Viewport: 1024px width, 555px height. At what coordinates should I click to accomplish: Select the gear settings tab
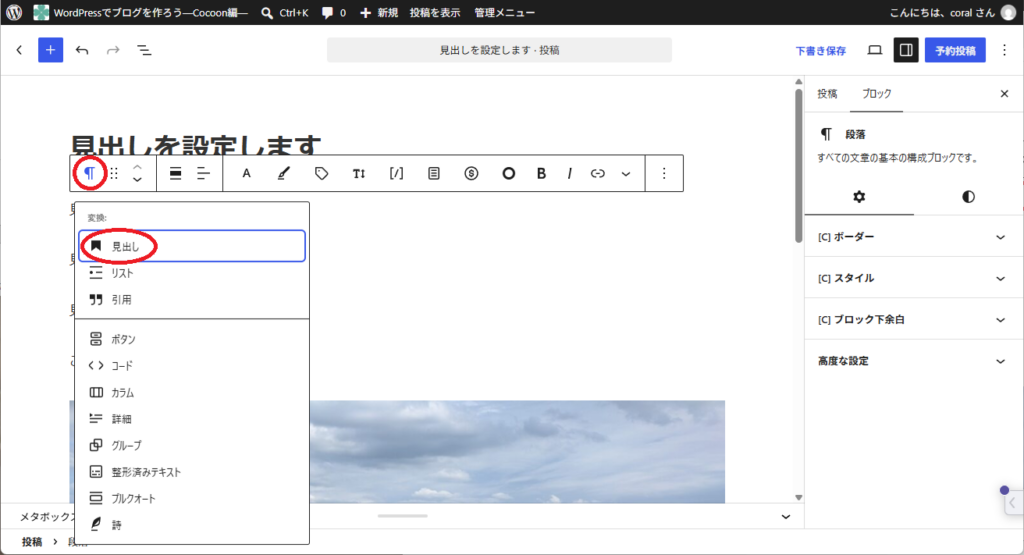(x=859, y=197)
